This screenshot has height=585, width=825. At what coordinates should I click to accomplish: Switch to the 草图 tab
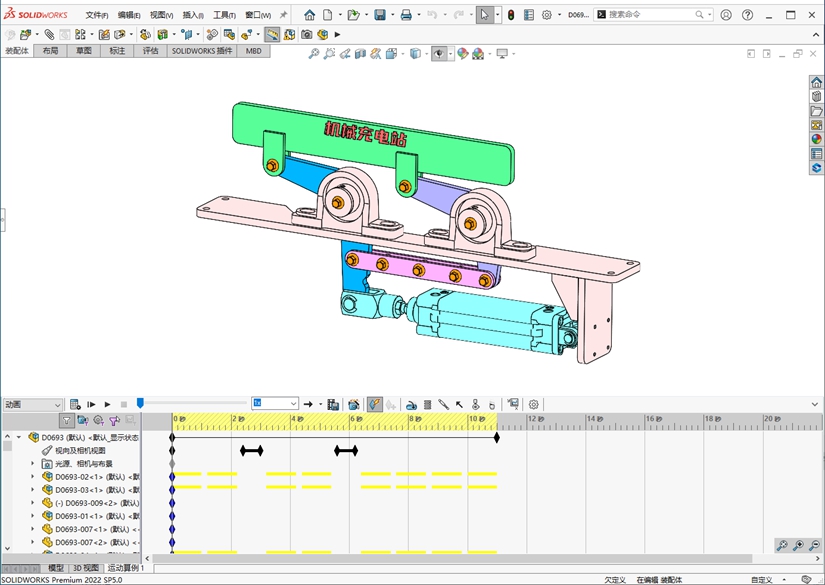pos(84,51)
